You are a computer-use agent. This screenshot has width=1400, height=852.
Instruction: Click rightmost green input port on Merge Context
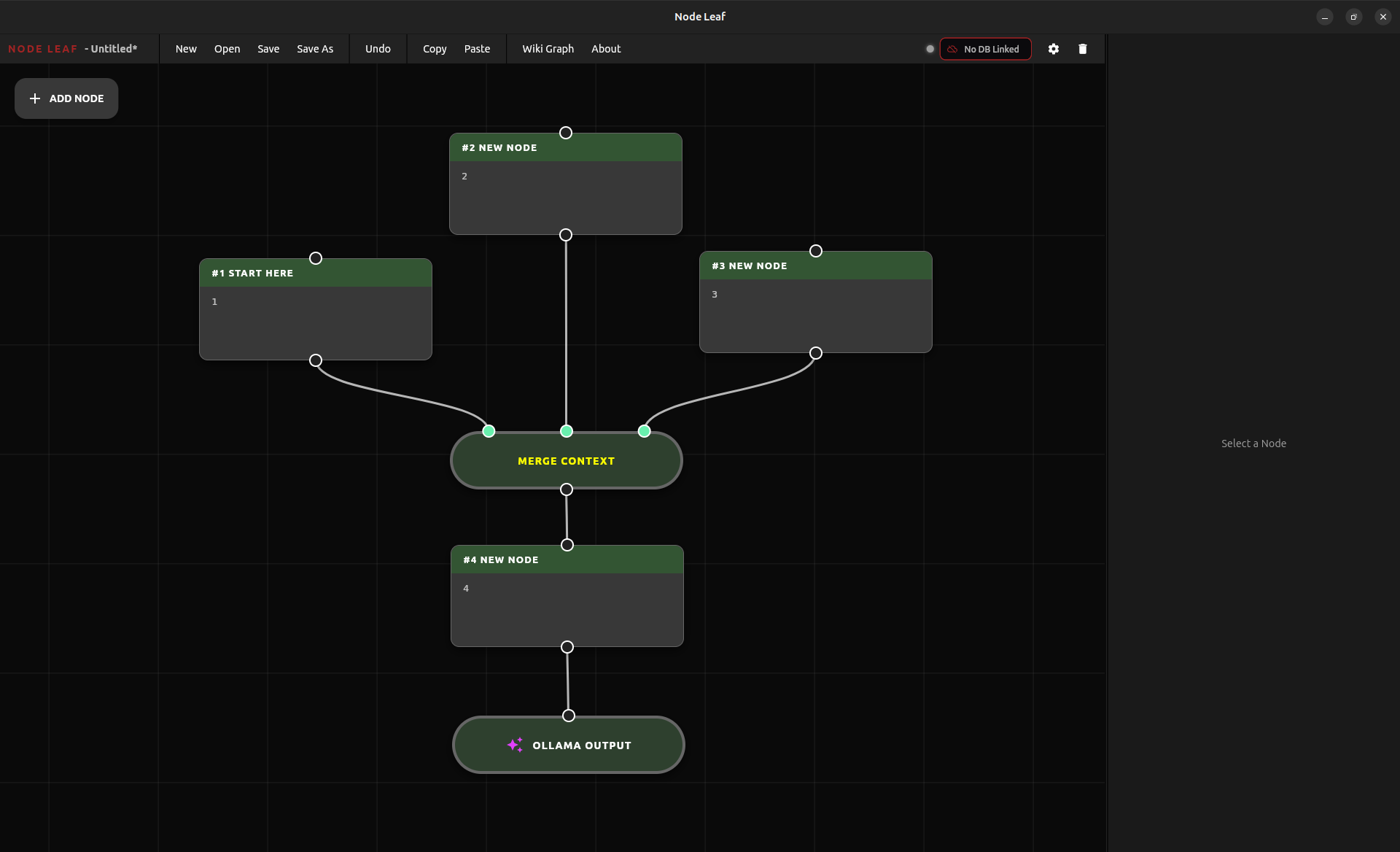coord(644,431)
